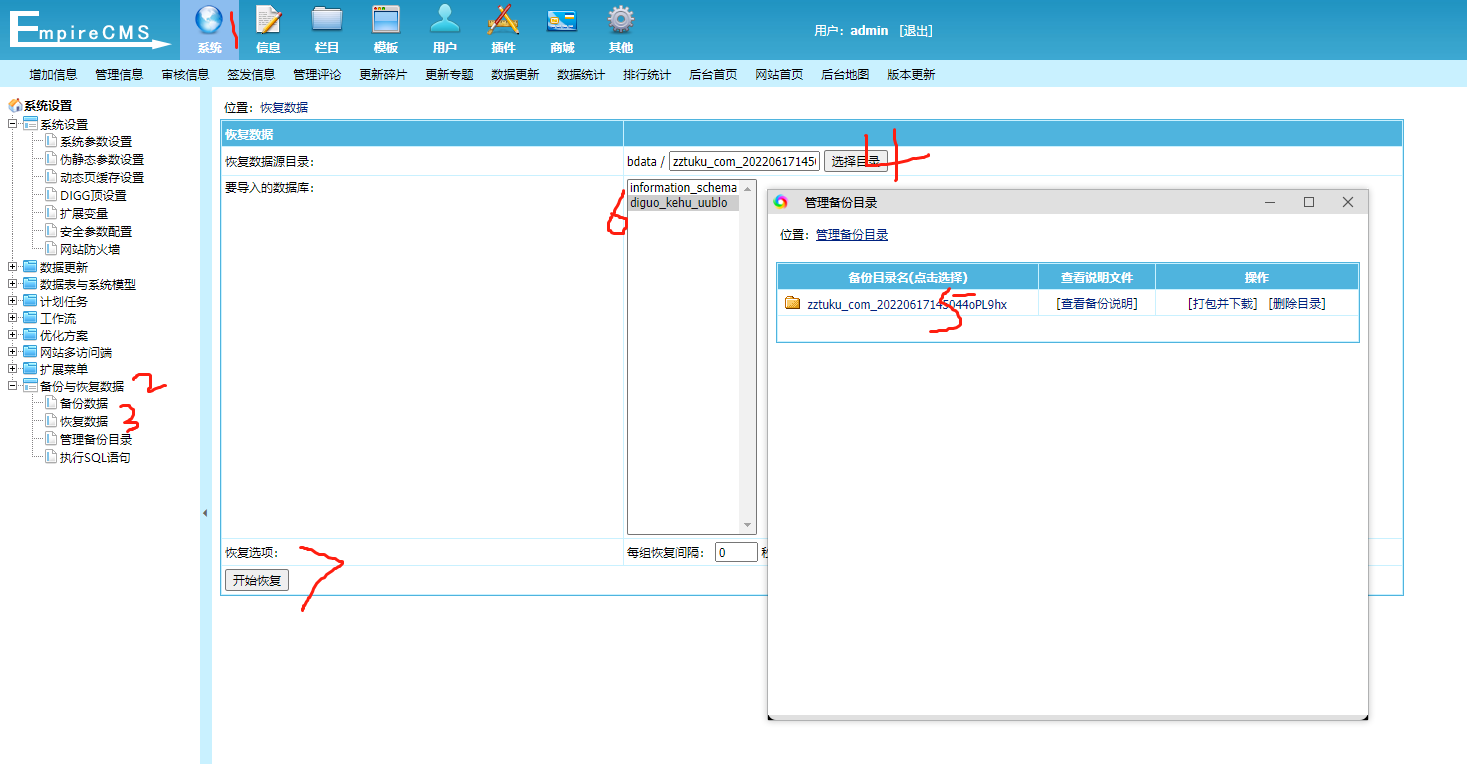
Task: Expand the 优化方案 tree node
Action: (x=12, y=335)
